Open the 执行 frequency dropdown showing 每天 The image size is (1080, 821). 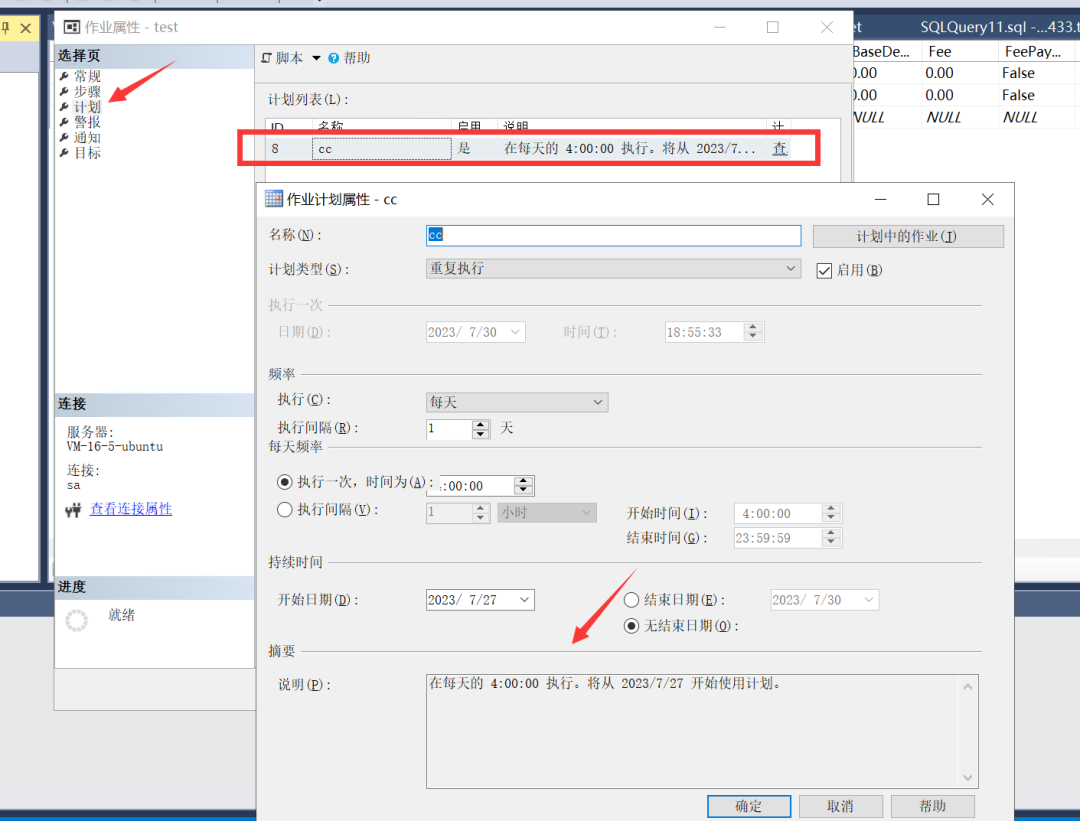point(517,402)
